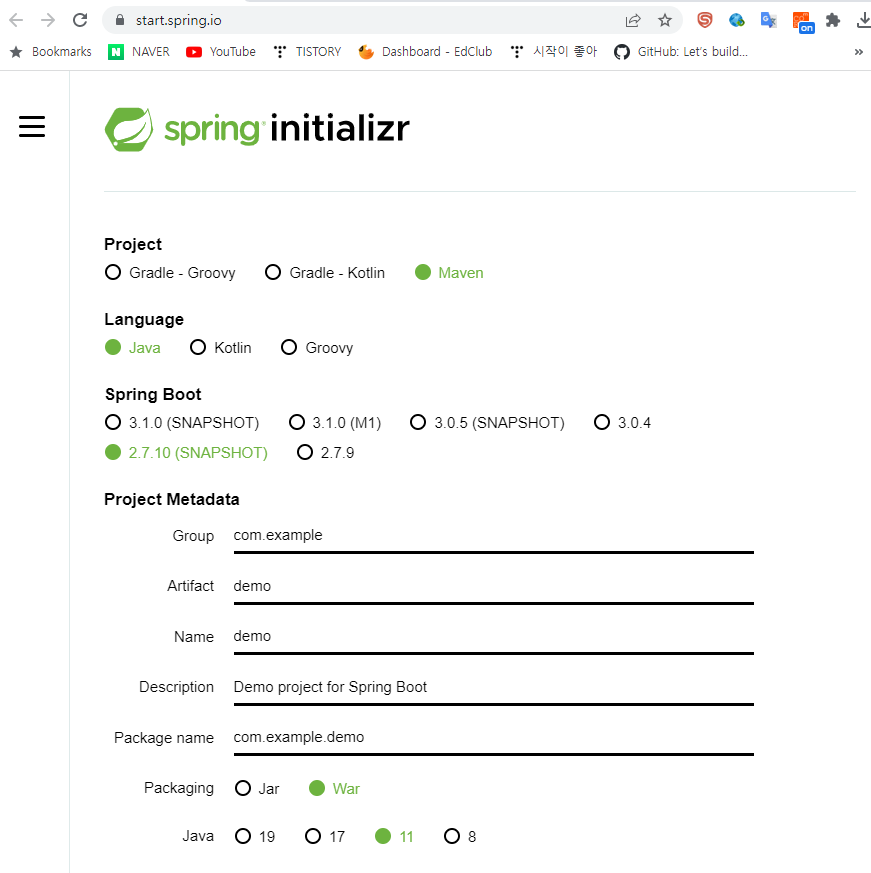The image size is (871, 873).
Task: Click the globe extension icon
Action: coord(737,21)
